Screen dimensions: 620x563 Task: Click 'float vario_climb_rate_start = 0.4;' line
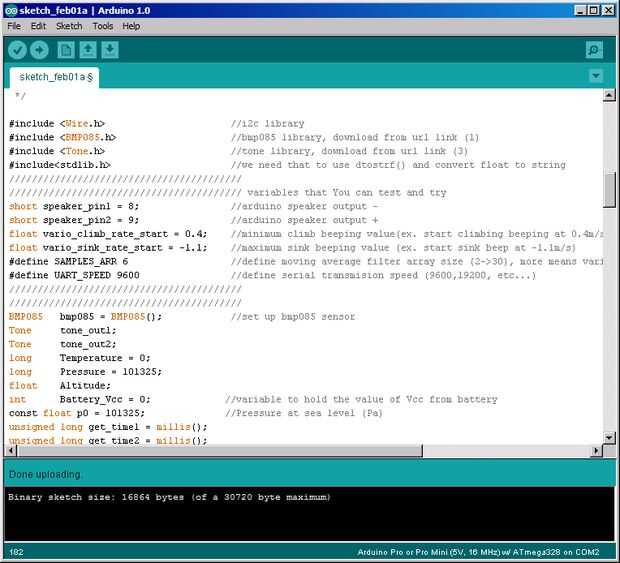coord(108,234)
